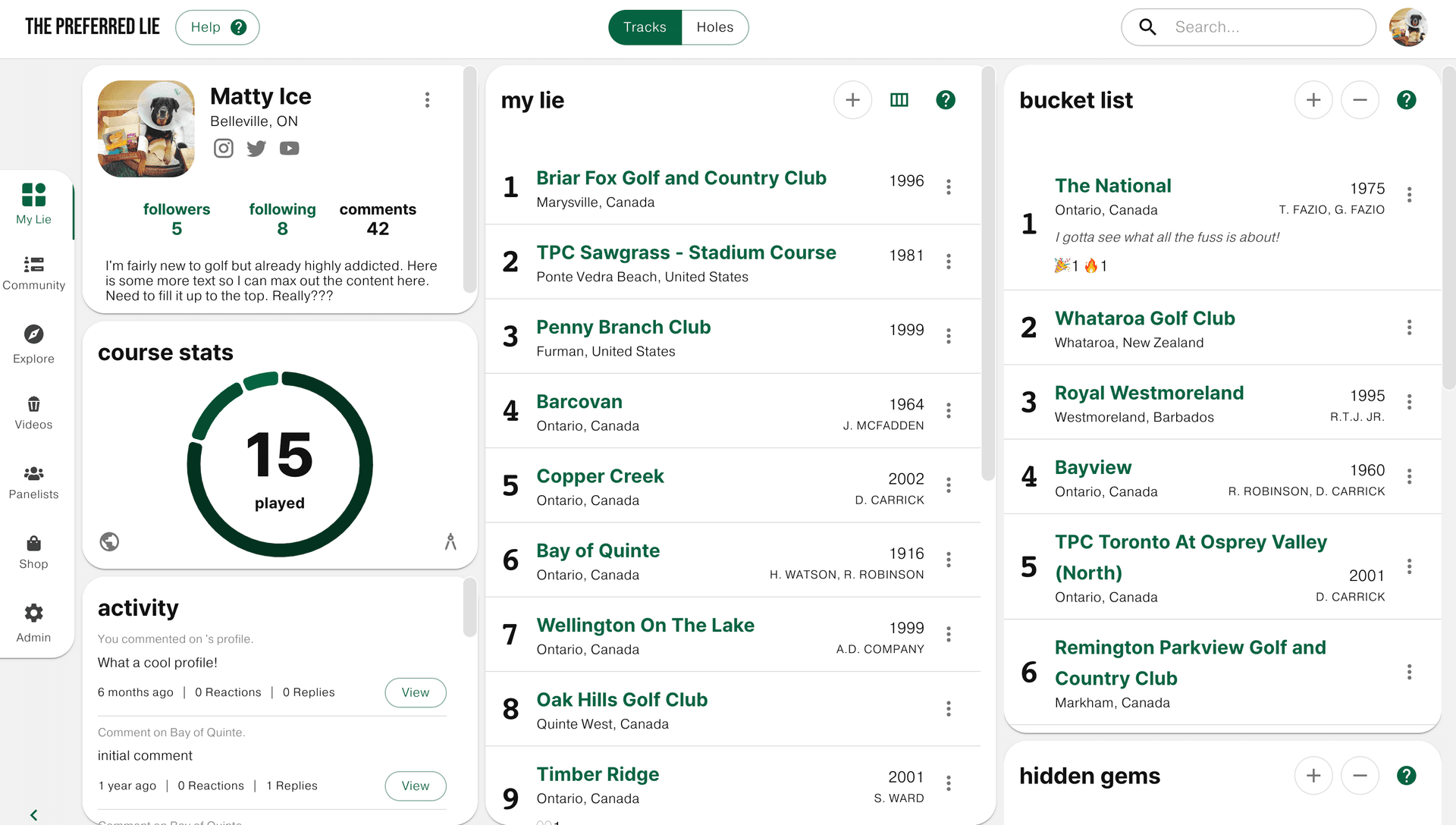Select the Tracks view toggle
Screen dimensions: 1456x825
tap(645, 27)
